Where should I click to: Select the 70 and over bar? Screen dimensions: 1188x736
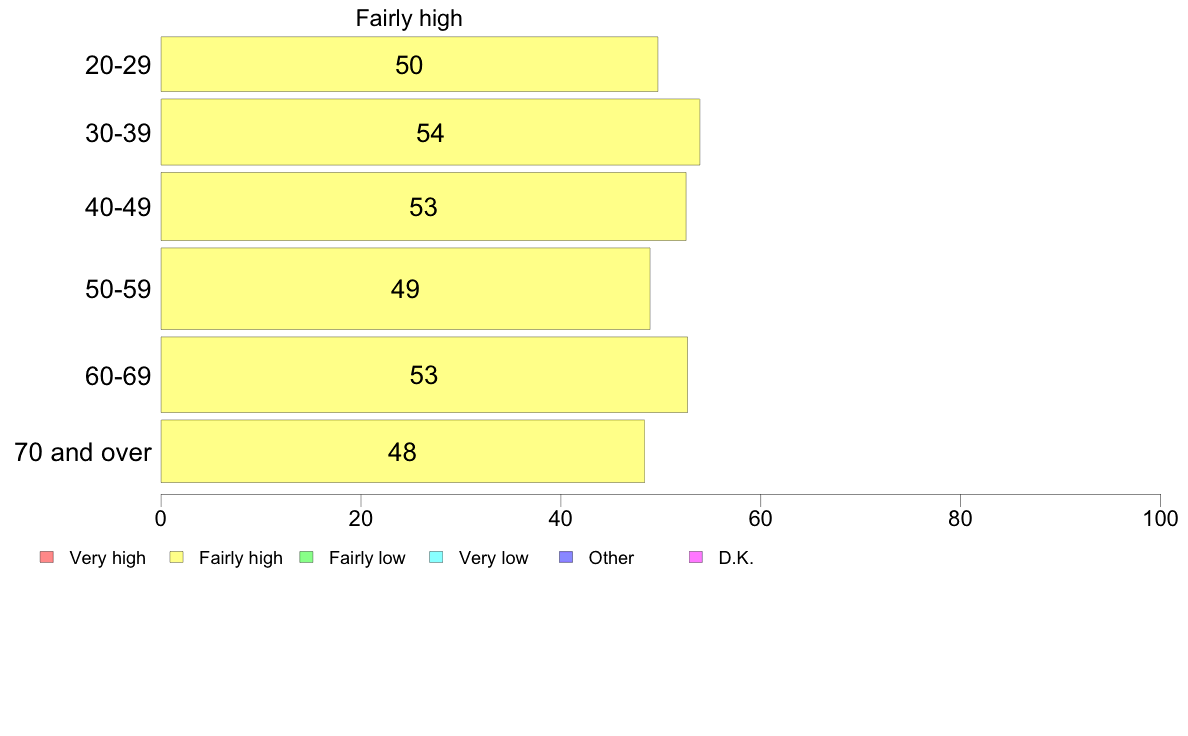click(402, 451)
